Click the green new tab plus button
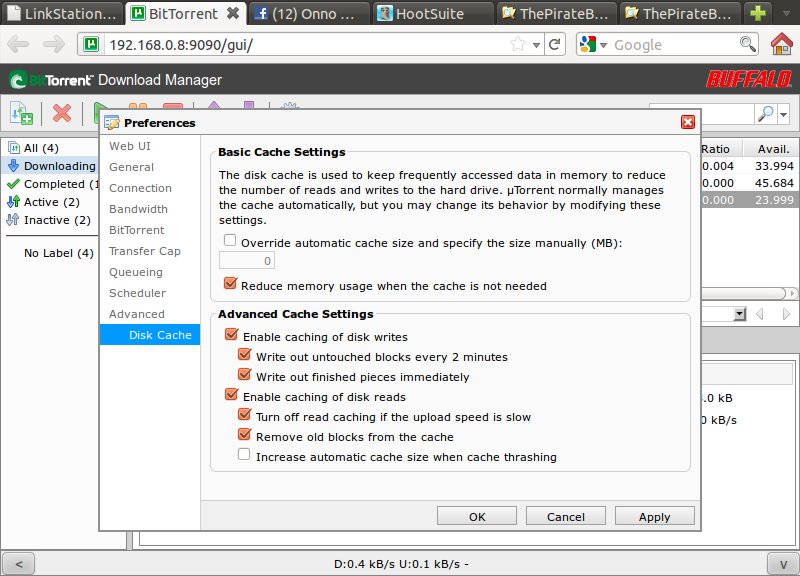This screenshot has width=800, height=576. pyautogui.click(x=759, y=14)
